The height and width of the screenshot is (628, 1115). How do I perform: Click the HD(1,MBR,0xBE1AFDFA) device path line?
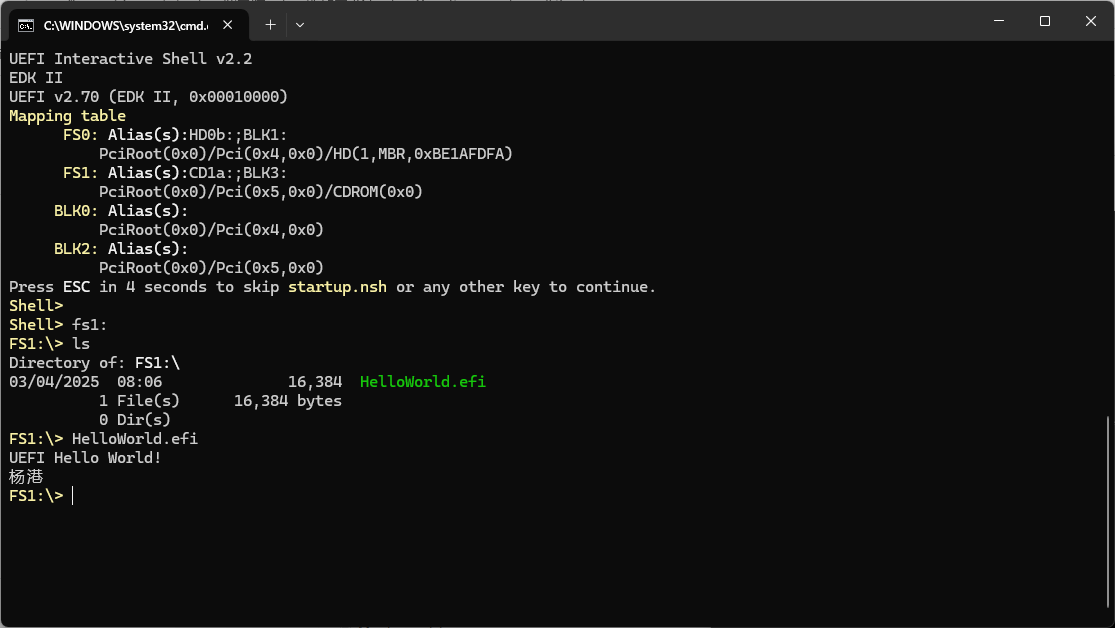coord(306,154)
